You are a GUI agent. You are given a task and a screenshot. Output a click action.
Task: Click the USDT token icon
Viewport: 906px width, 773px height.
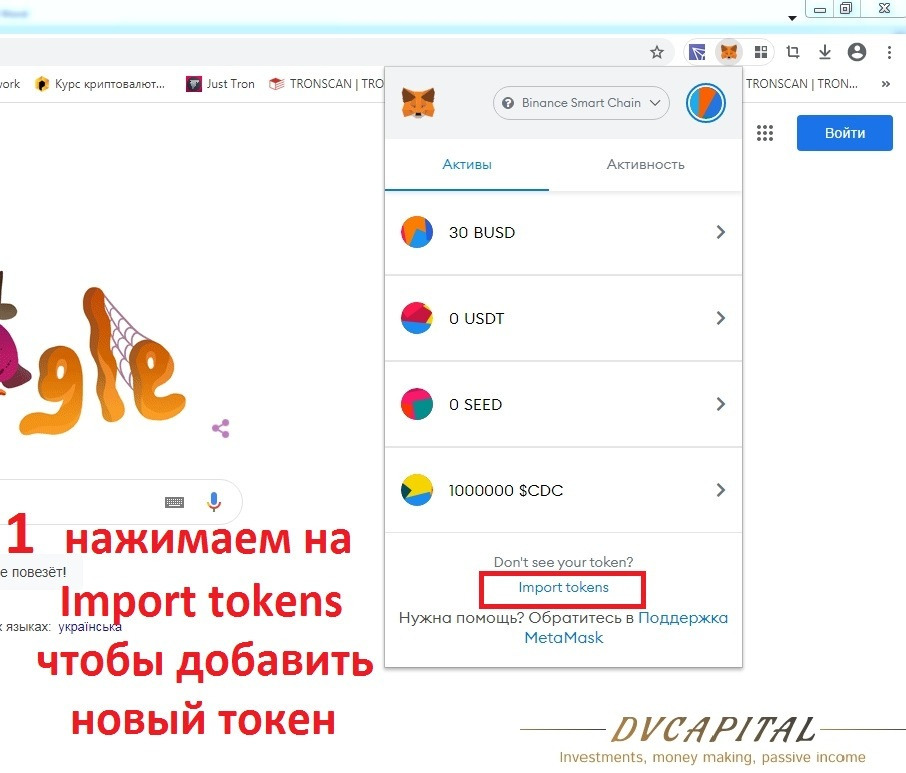417,318
